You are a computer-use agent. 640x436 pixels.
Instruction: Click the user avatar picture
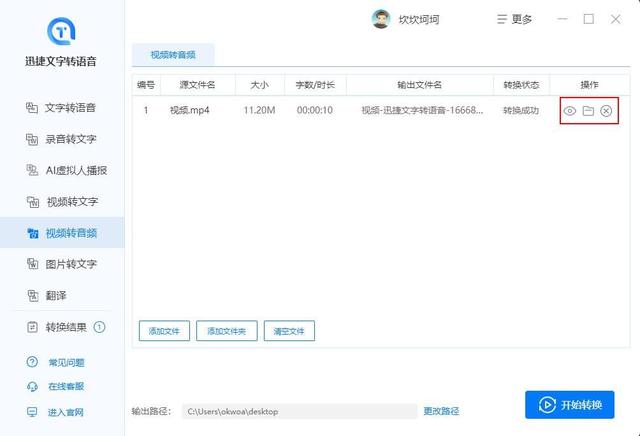click(x=381, y=19)
